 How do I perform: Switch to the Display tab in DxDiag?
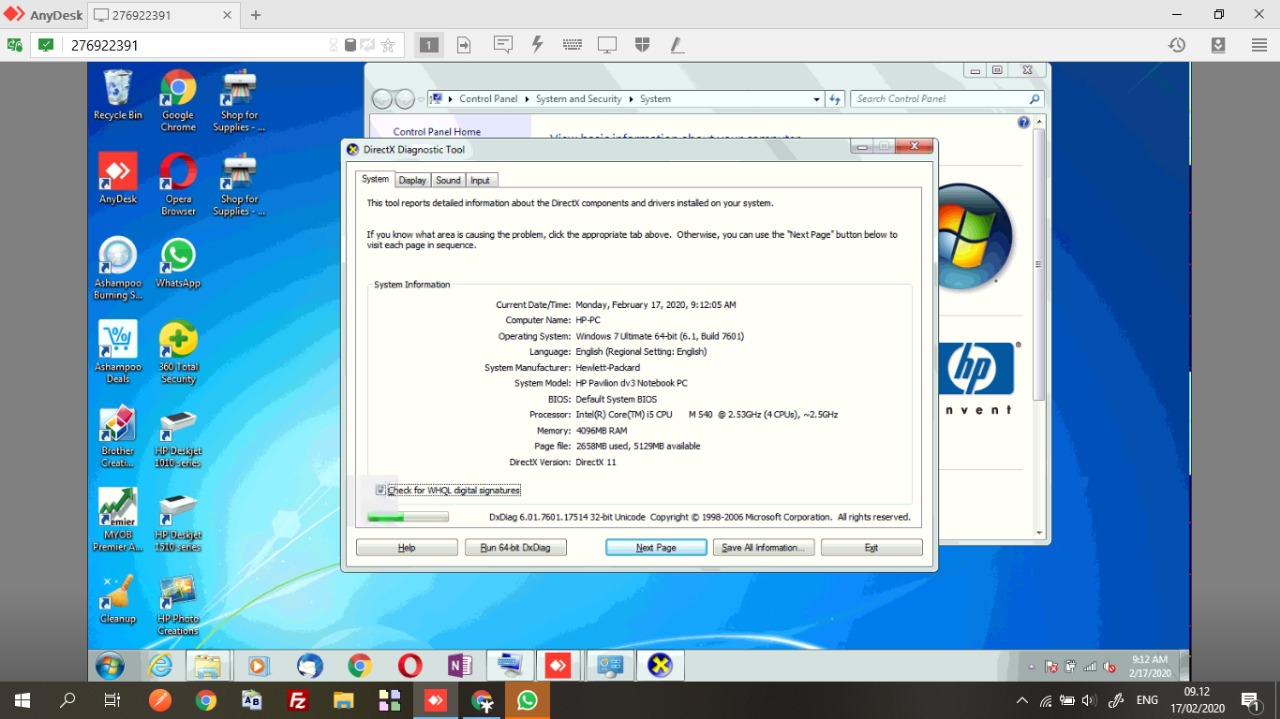tap(412, 180)
